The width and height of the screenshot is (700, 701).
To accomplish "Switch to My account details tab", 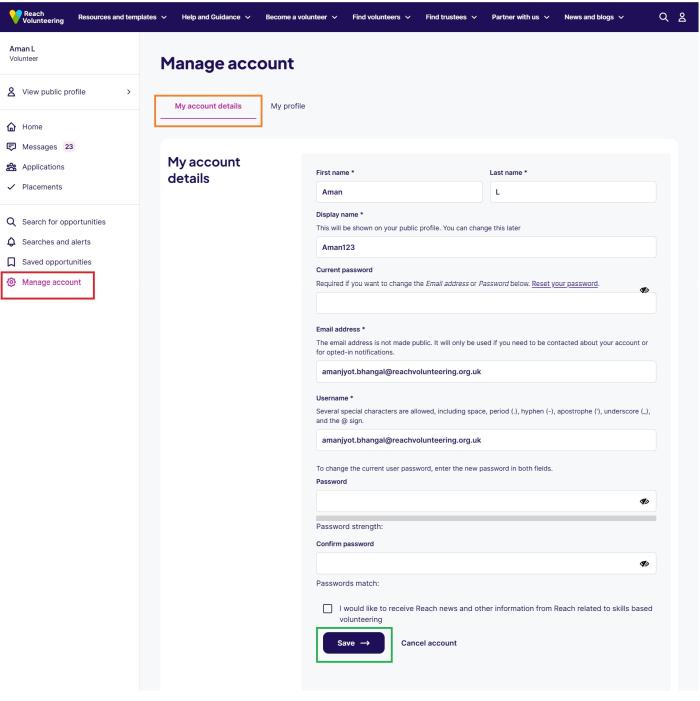I will [x=208, y=106].
